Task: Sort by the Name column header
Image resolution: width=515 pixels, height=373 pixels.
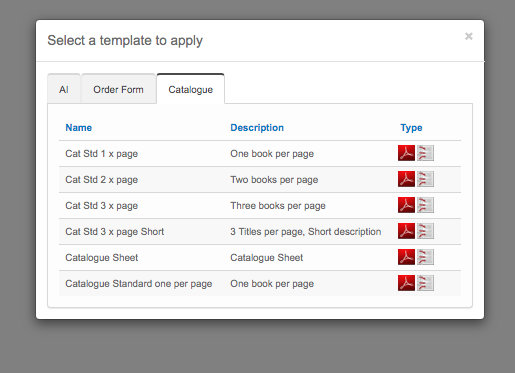Action: pos(79,128)
